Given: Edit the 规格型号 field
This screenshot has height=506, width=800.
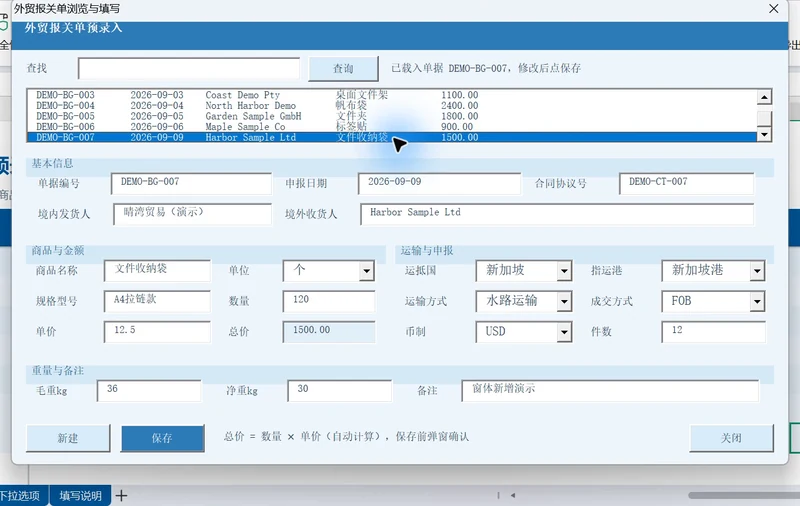Looking at the screenshot, I should (x=157, y=301).
